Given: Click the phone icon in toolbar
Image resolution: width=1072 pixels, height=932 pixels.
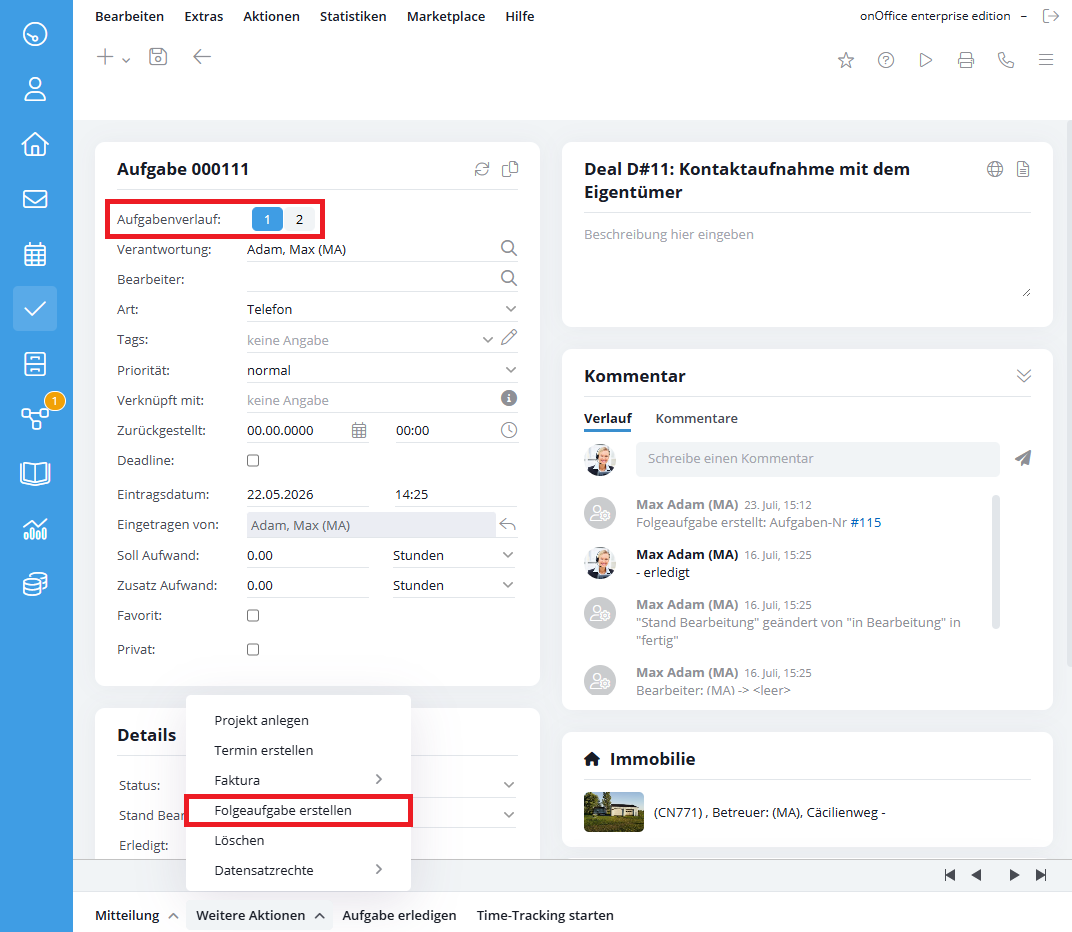Looking at the screenshot, I should coord(1006,60).
